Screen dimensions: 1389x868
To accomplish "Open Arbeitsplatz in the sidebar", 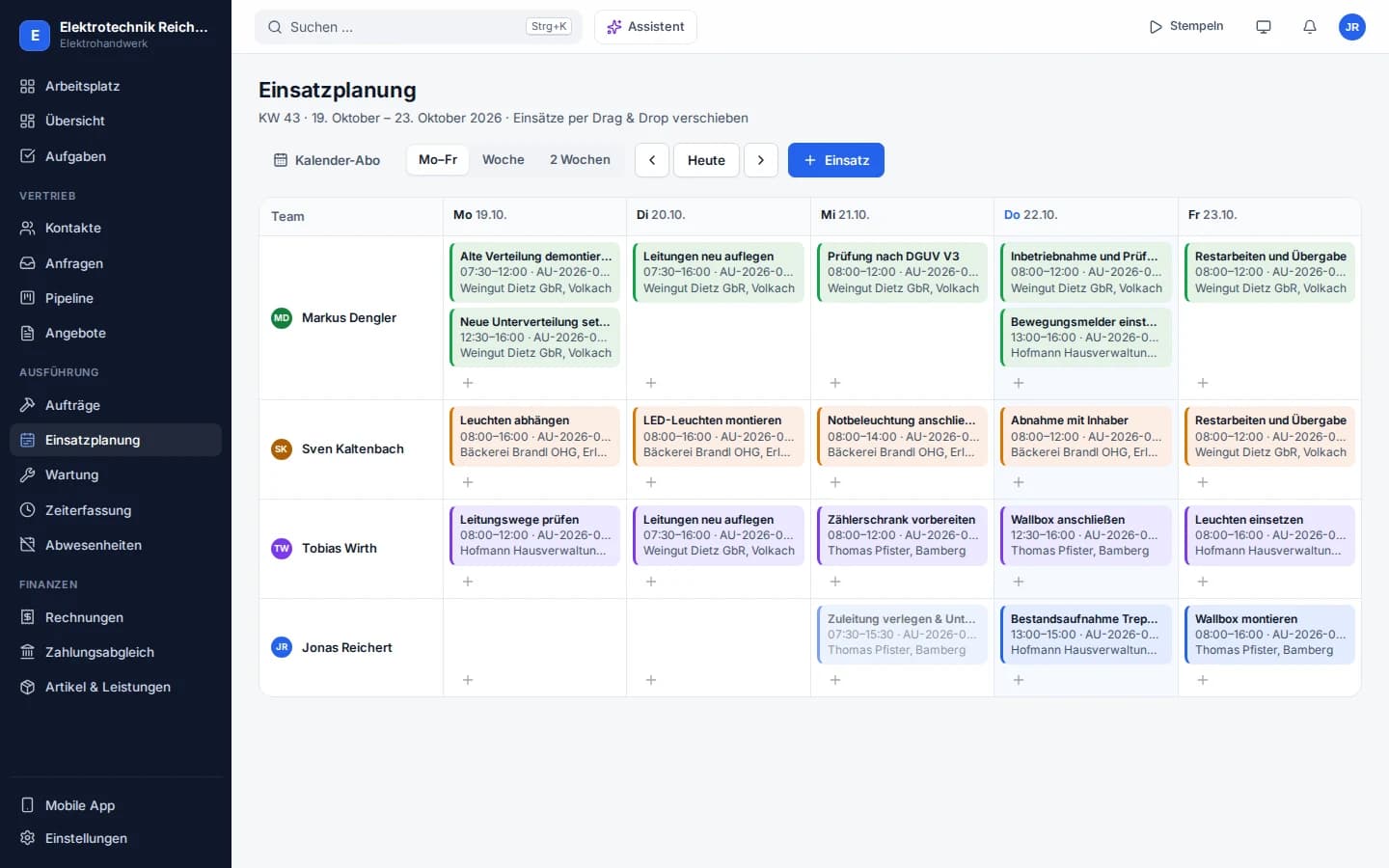I will point(116,86).
